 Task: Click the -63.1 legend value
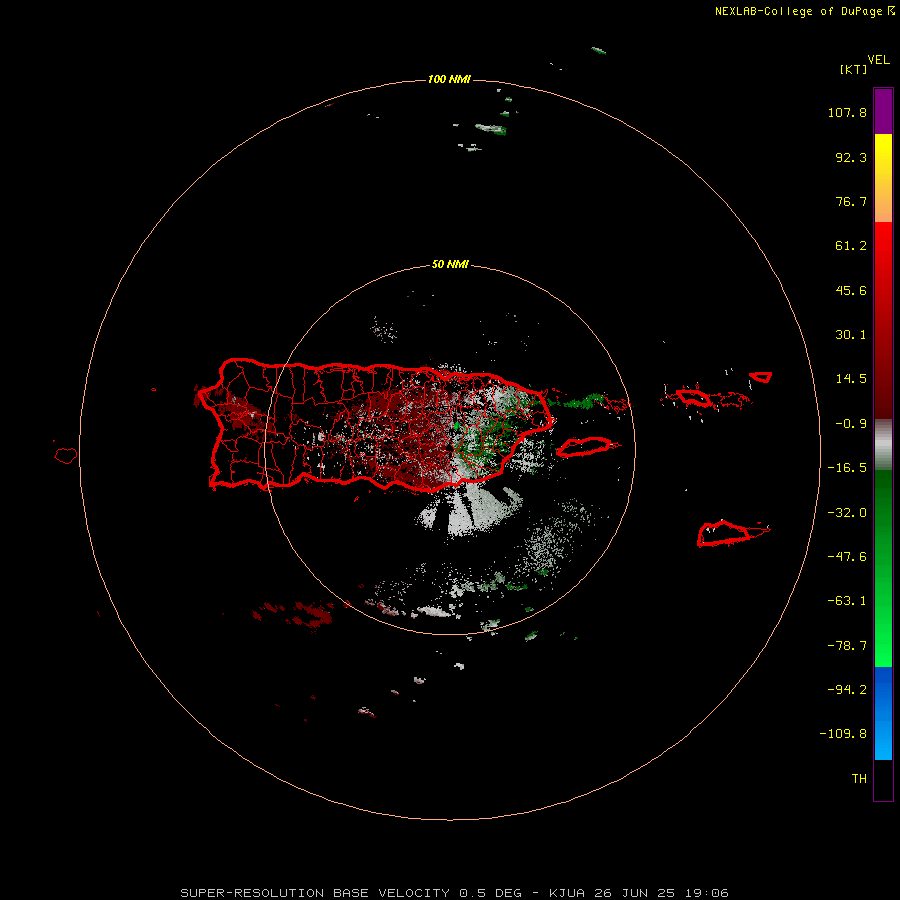point(847,601)
